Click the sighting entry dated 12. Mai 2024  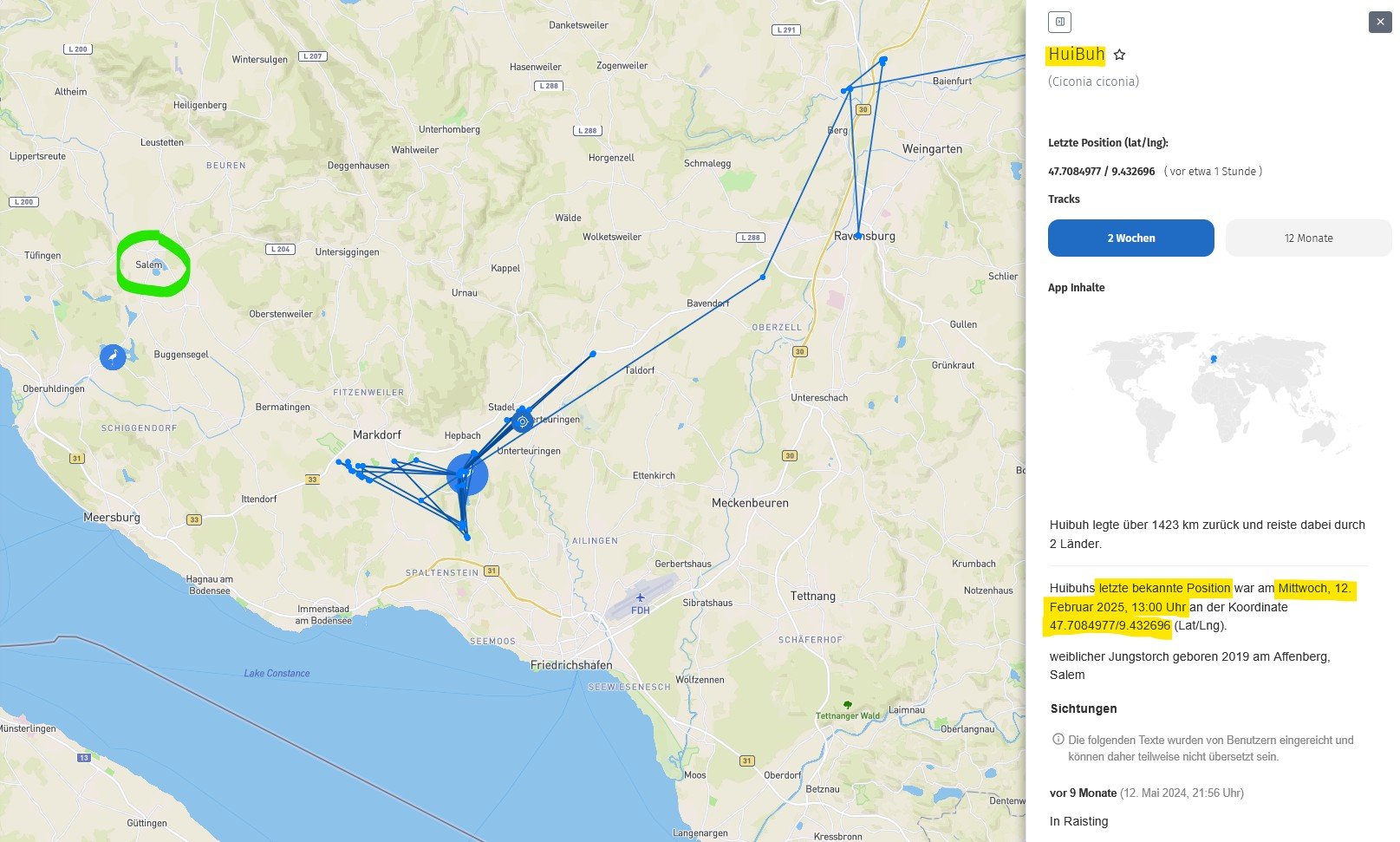pyautogui.click(x=1146, y=793)
